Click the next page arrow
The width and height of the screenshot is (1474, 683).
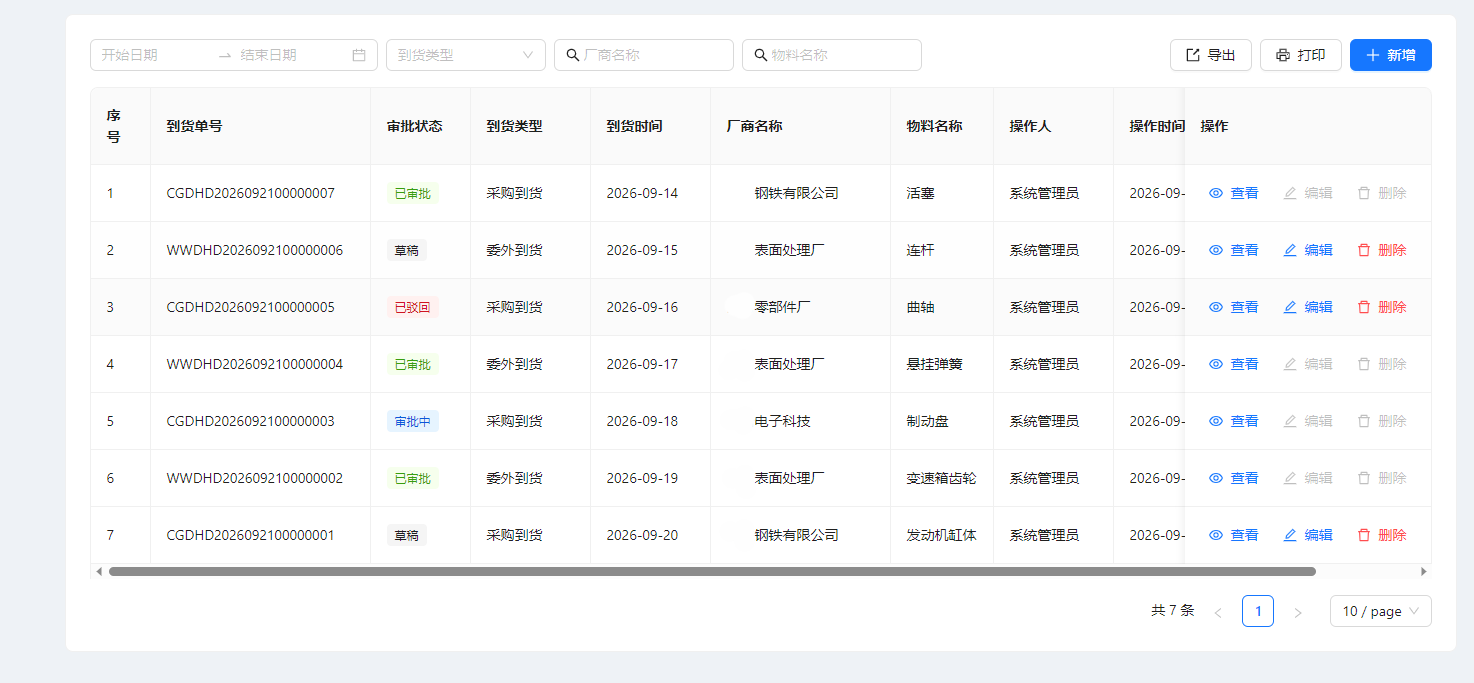(x=1298, y=611)
